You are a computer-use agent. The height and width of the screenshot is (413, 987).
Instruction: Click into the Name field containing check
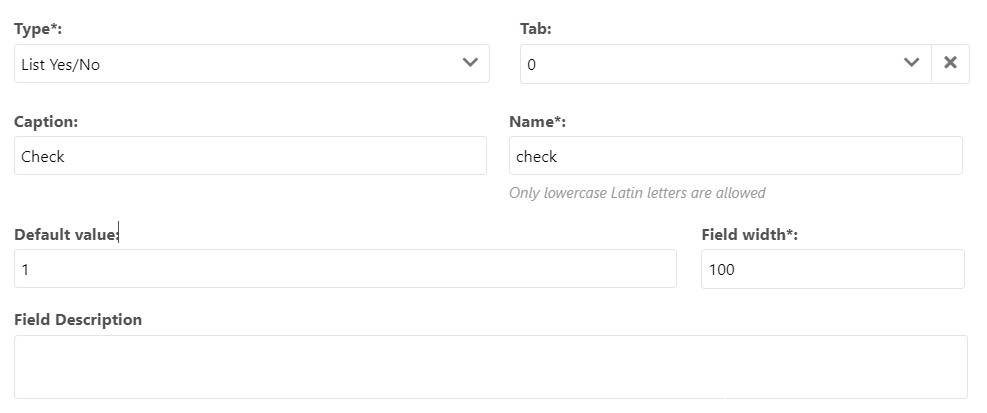pos(736,156)
